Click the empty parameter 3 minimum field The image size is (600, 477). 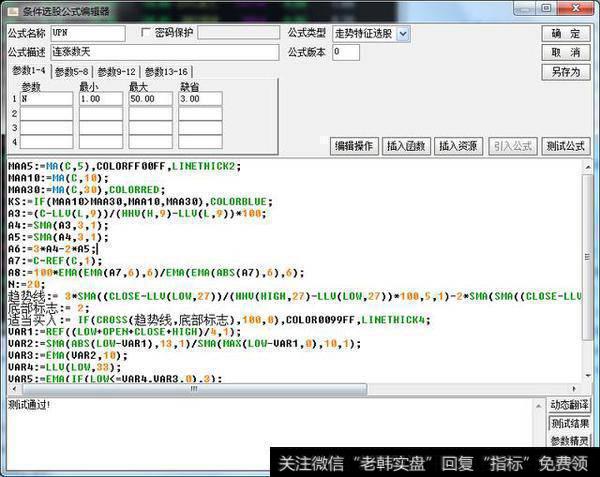(101, 128)
